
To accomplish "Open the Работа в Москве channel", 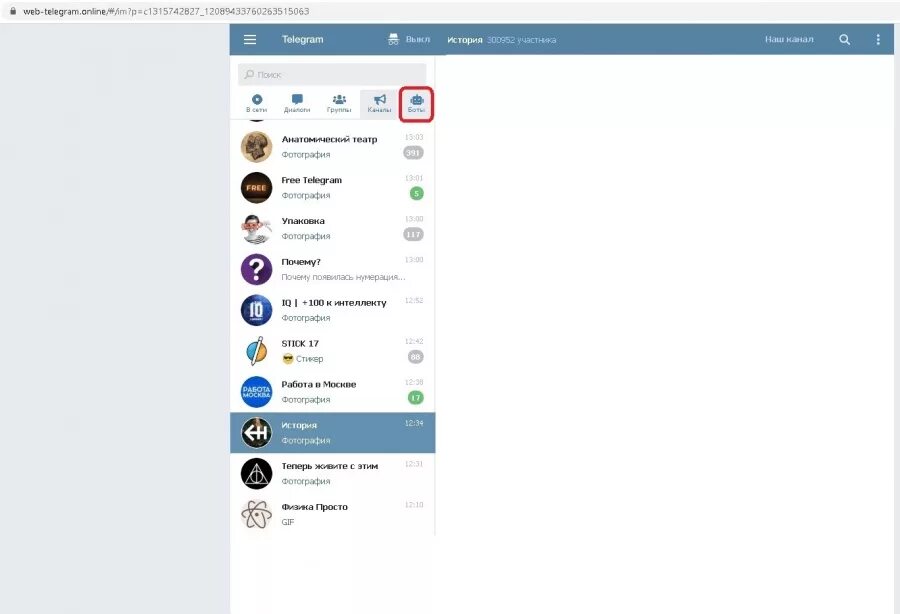I will pyautogui.click(x=332, y=391).
